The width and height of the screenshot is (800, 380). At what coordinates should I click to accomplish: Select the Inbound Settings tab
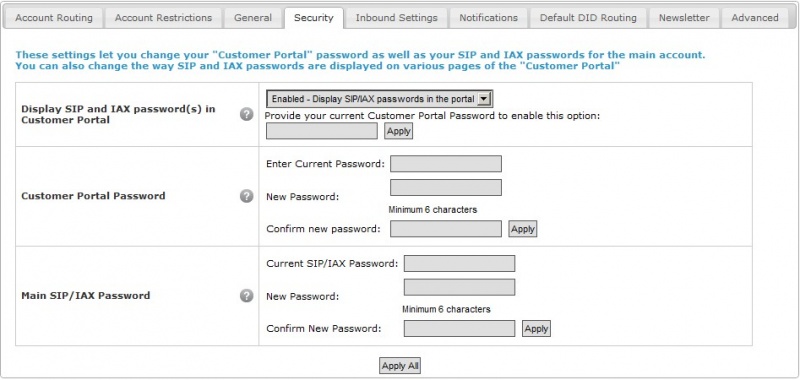tap(396, 18)
